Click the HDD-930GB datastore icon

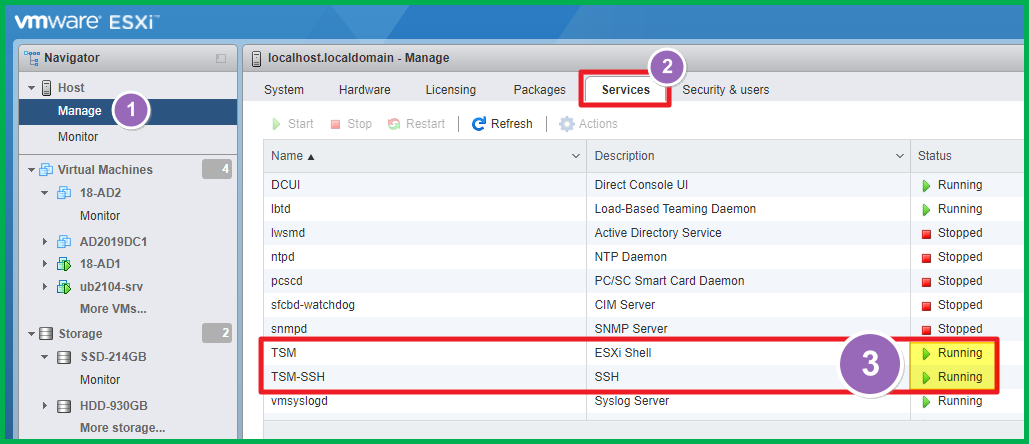[x=64, y=406]
